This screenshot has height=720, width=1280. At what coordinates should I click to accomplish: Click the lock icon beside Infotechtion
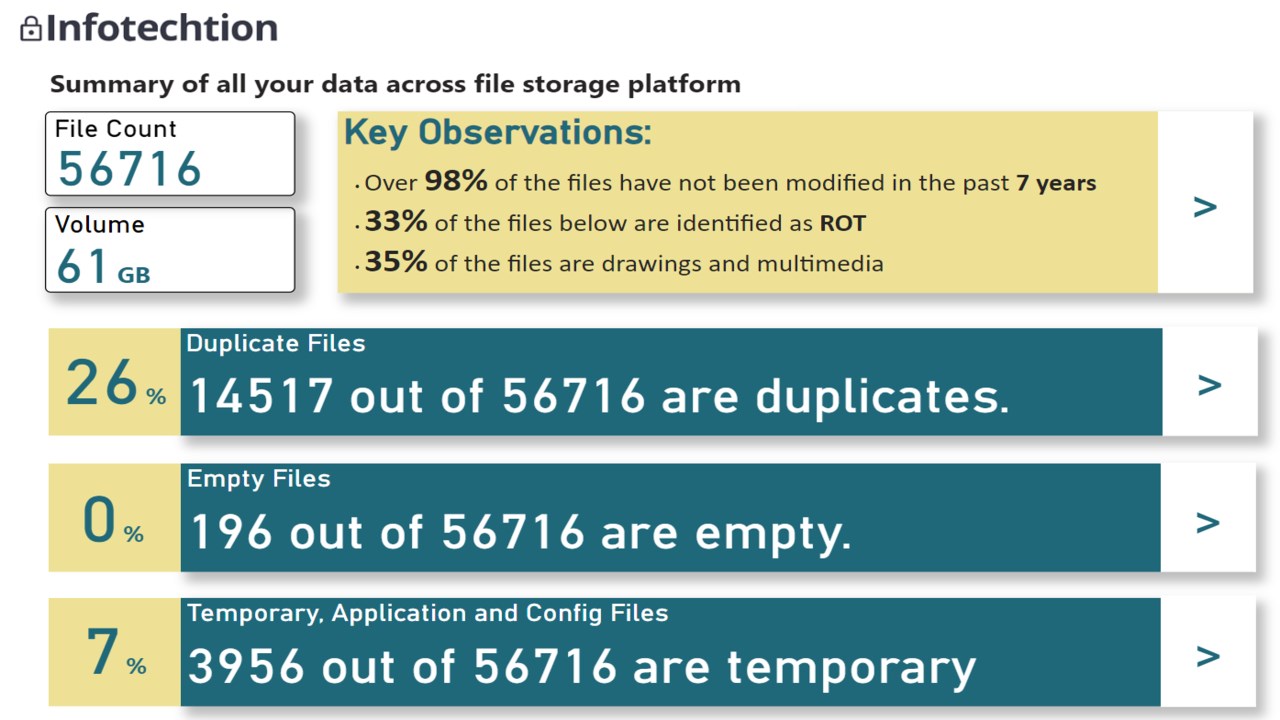[31, 28]
